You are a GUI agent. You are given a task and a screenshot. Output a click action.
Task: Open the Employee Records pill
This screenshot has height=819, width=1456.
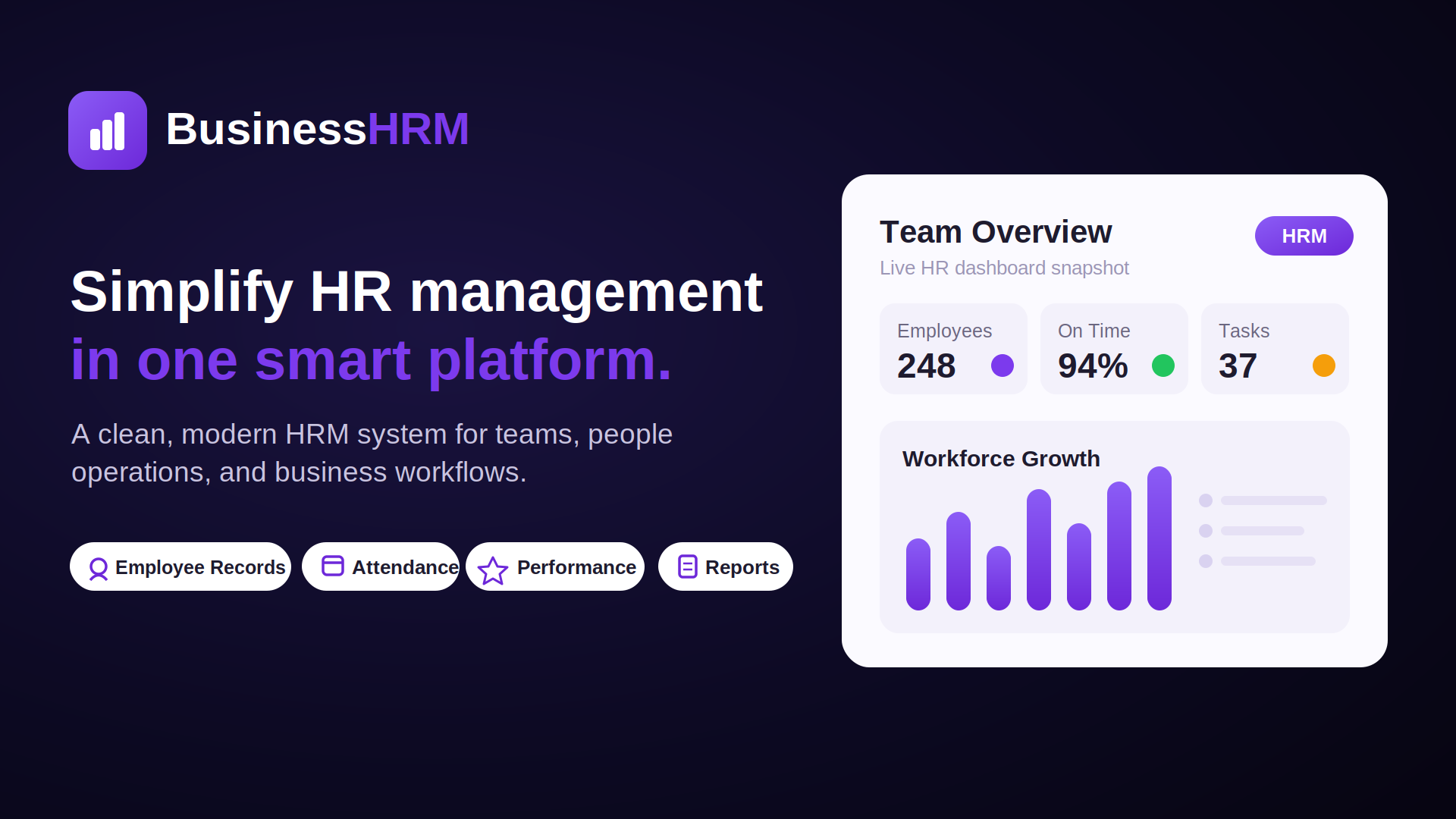click(180, 566)
